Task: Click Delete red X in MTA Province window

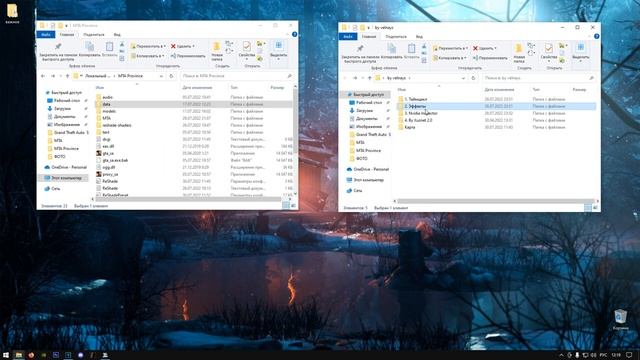Action: coord(173,46)
